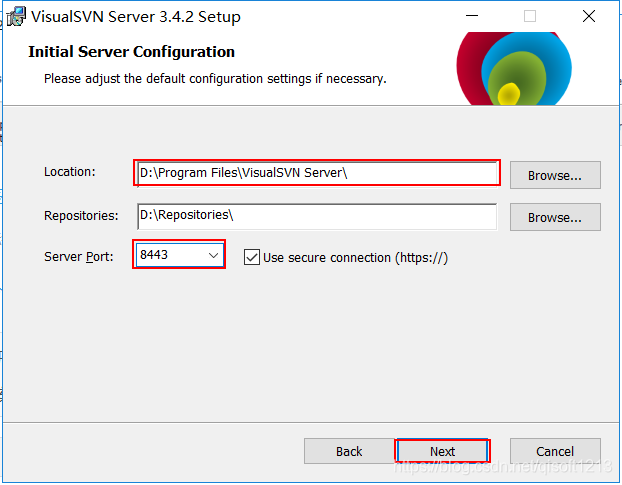The image size is (622, 485).
Task: Click the Next button
Action: [x=442, y=451]
